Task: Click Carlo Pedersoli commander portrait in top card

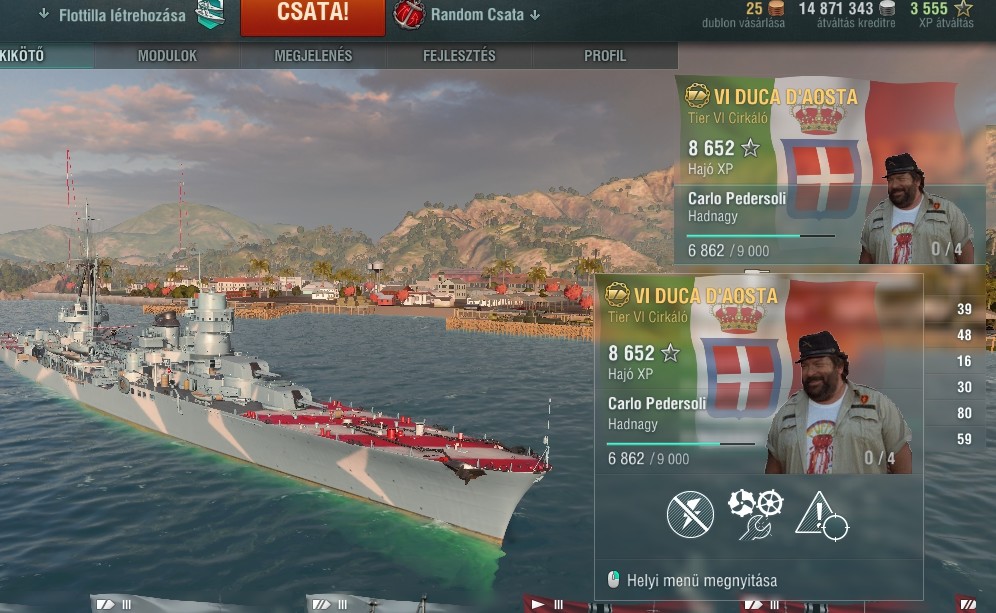Action: (917, 209)
